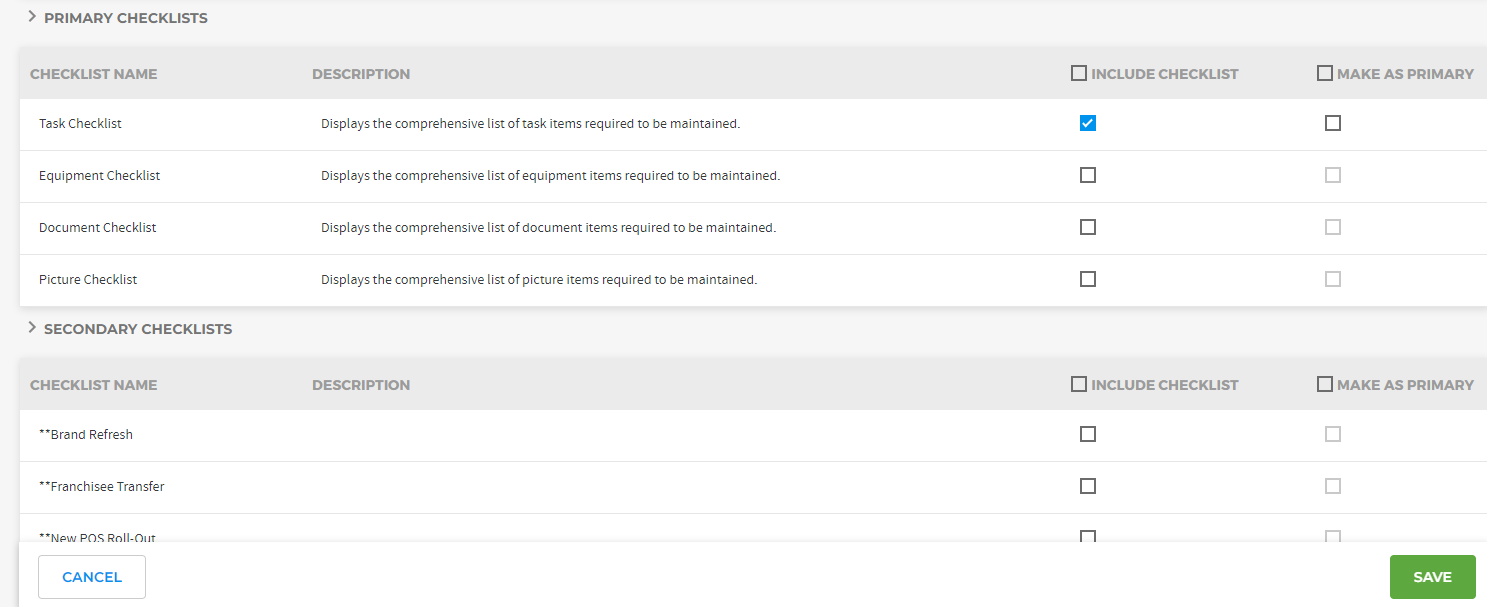Click the Cancel button
Viewport: 1487px width, 607px height.
click(92, 577)
